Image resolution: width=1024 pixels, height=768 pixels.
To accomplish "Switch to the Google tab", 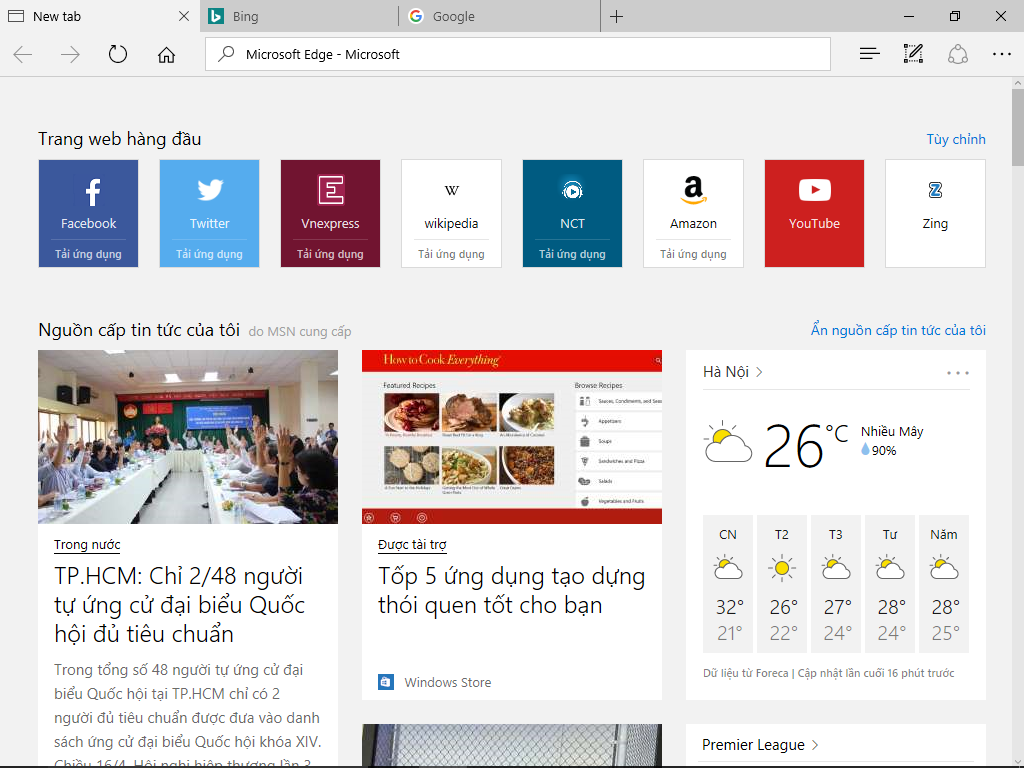I will point(500,16).
